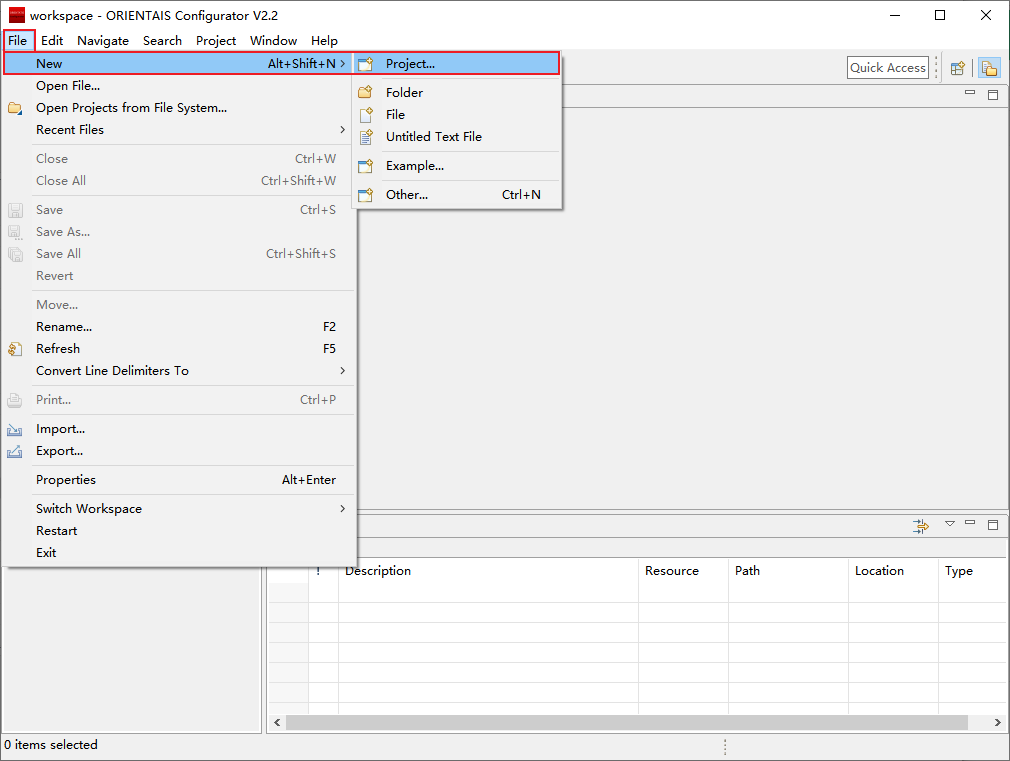Screen dimensions: 1010x761
Task: Click Exit in the File menu
Action: pos(46,552)
